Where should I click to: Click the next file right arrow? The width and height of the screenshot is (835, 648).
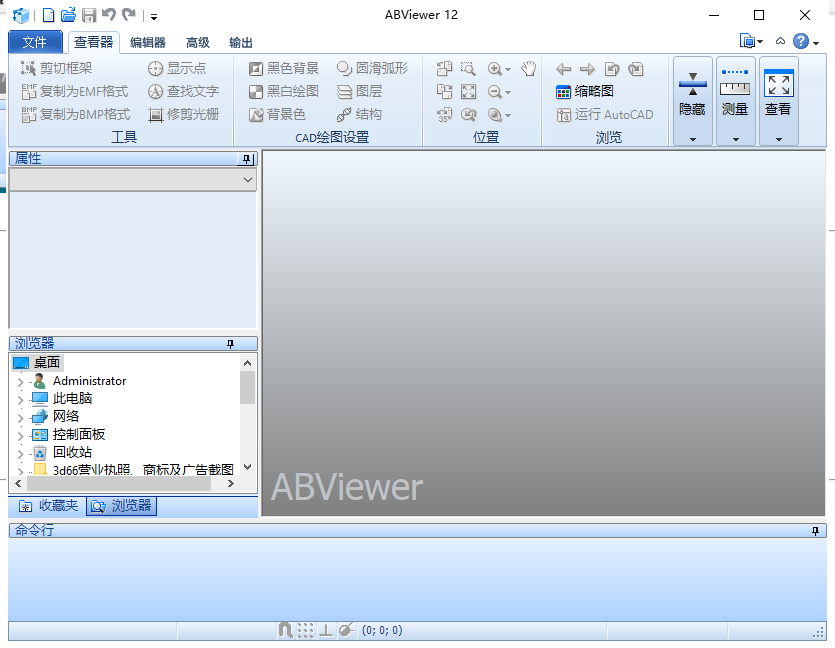coord(587,69)
